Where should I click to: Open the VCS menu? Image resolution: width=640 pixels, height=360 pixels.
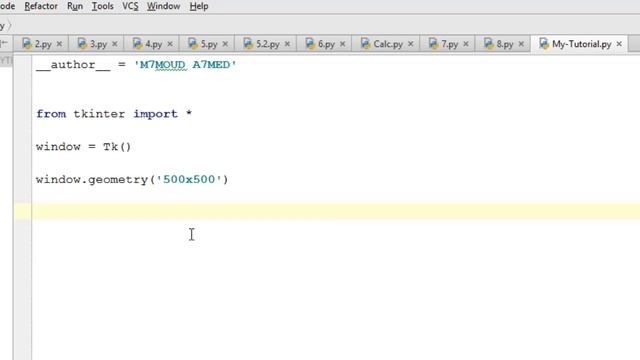pos(130,6)
